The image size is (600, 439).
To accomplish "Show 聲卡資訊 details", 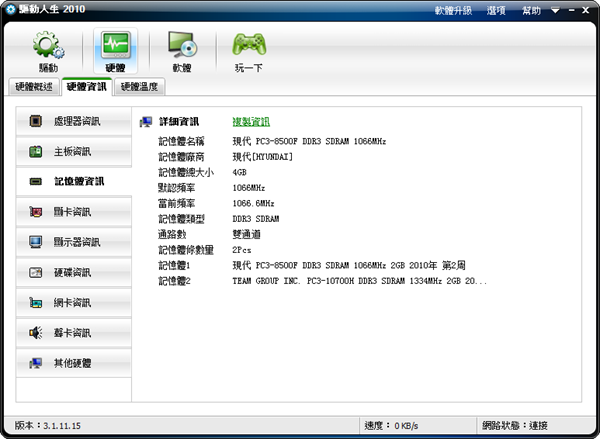I will (x=74, y=333).
